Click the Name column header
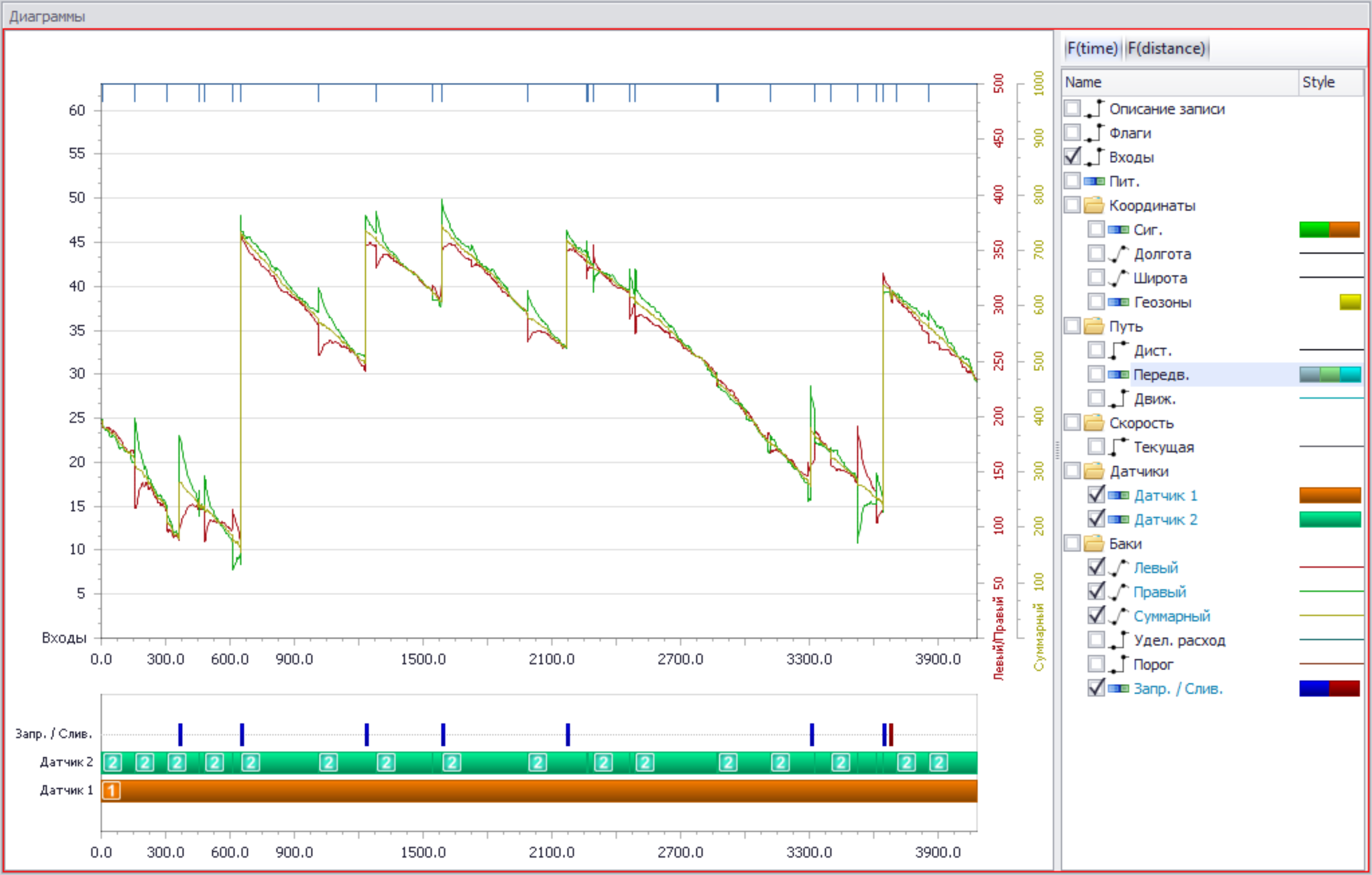The image size is (1372, 875). [1179, 82]
